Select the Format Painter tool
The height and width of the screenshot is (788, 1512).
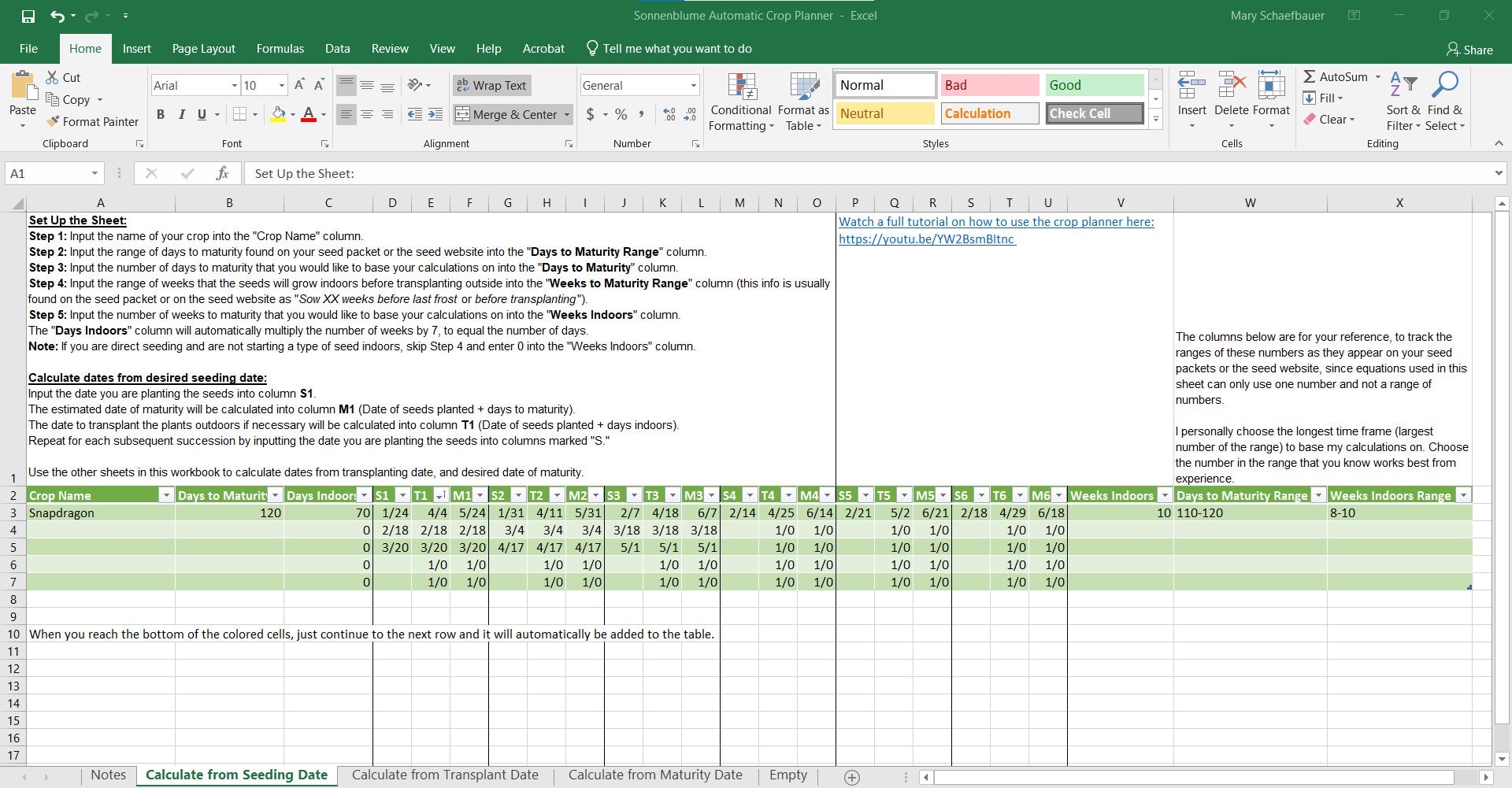[92, 121]
